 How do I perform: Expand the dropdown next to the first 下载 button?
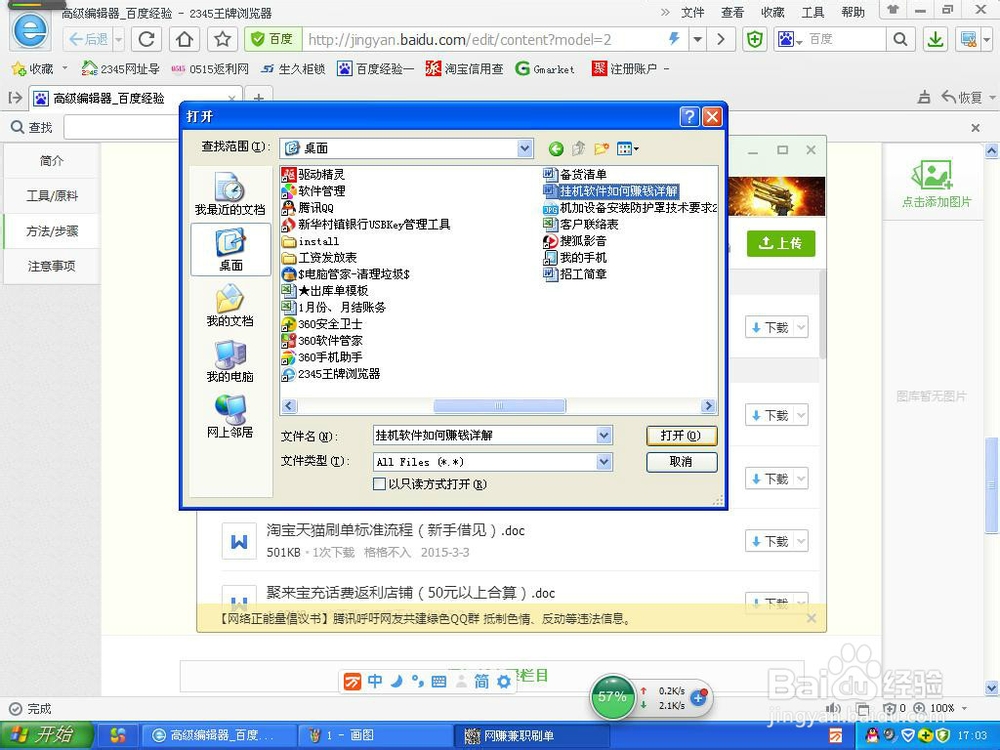pos(802,327)
